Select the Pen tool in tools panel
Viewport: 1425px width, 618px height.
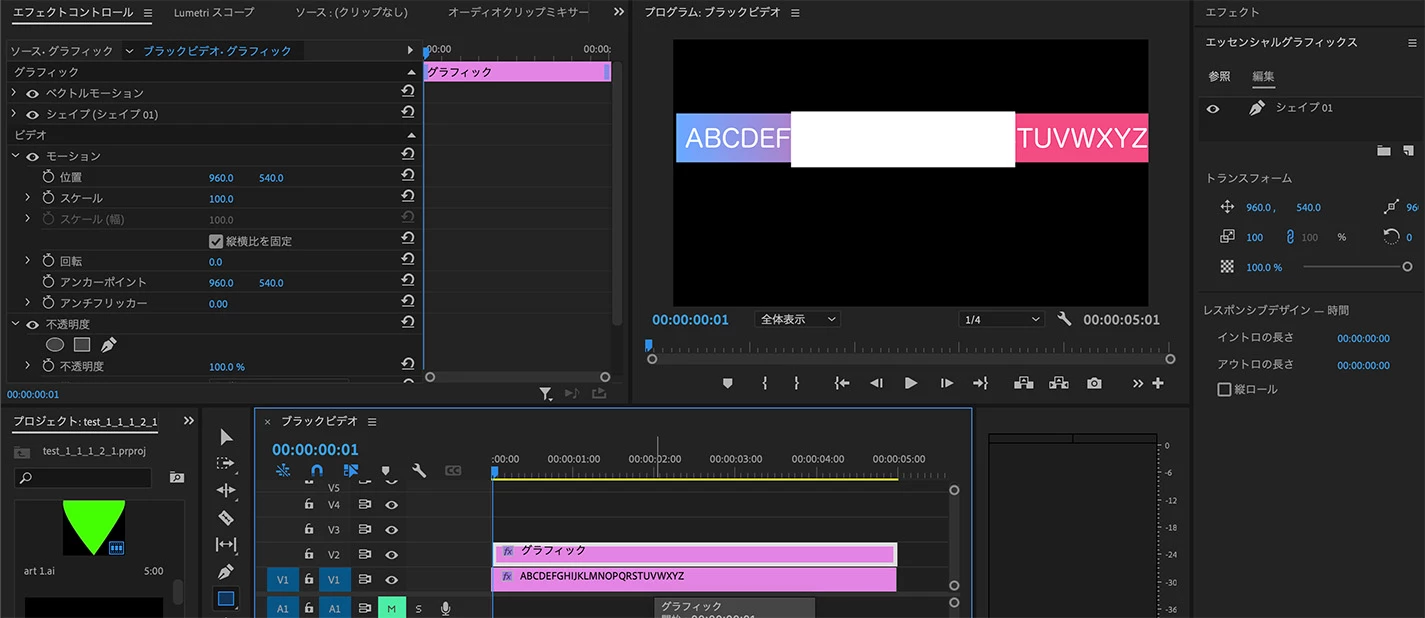(226, 572)
